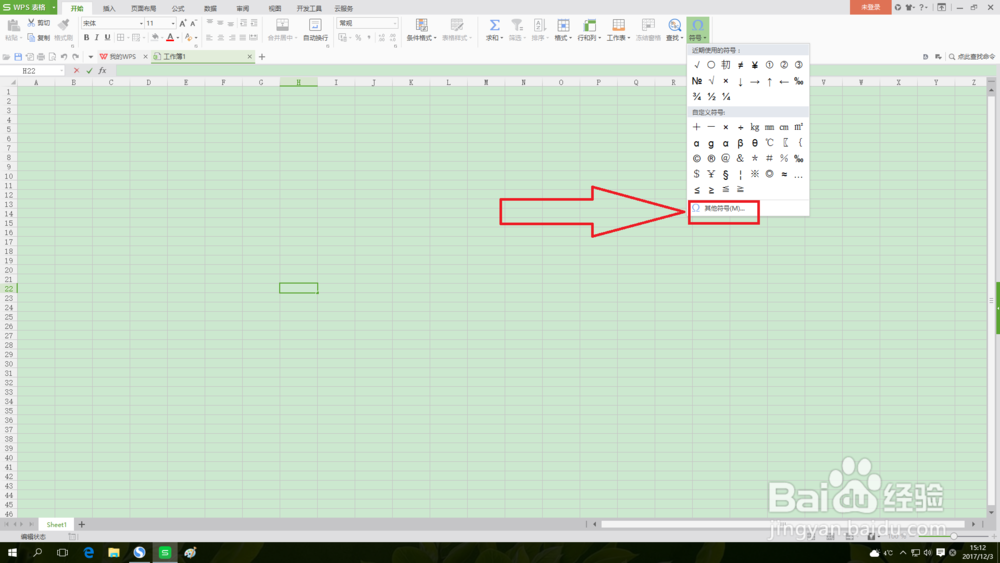Add a new sheet with plus button
1000x563 pixels.
[82, 524]
